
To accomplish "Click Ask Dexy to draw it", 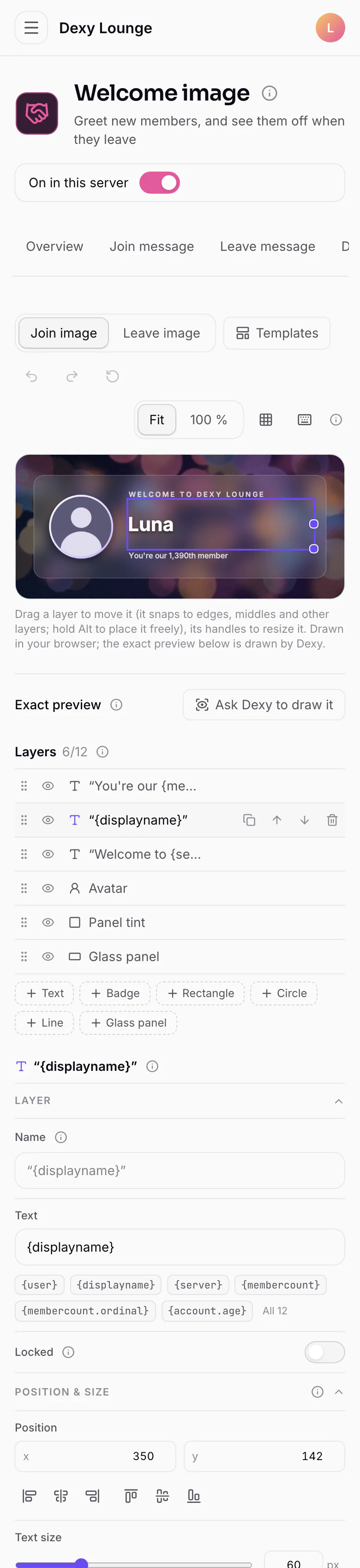I will pos(264,705).
